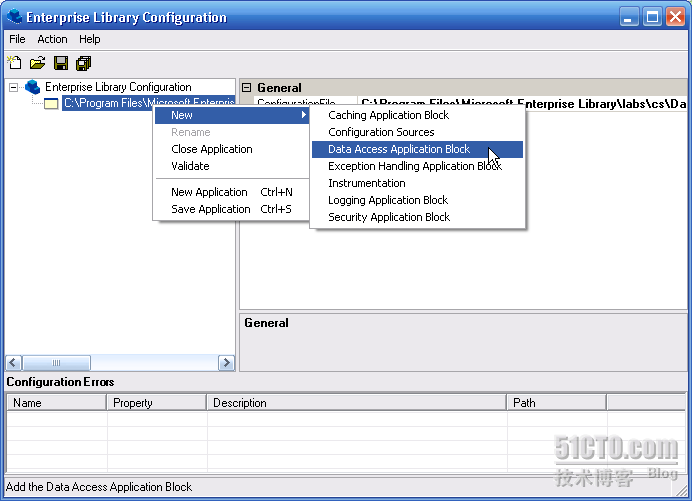Maximize the Enterprise Library Configuration window
Image resolution: width=692 pixels, height=501 pixels.
(x=652, y=17)
